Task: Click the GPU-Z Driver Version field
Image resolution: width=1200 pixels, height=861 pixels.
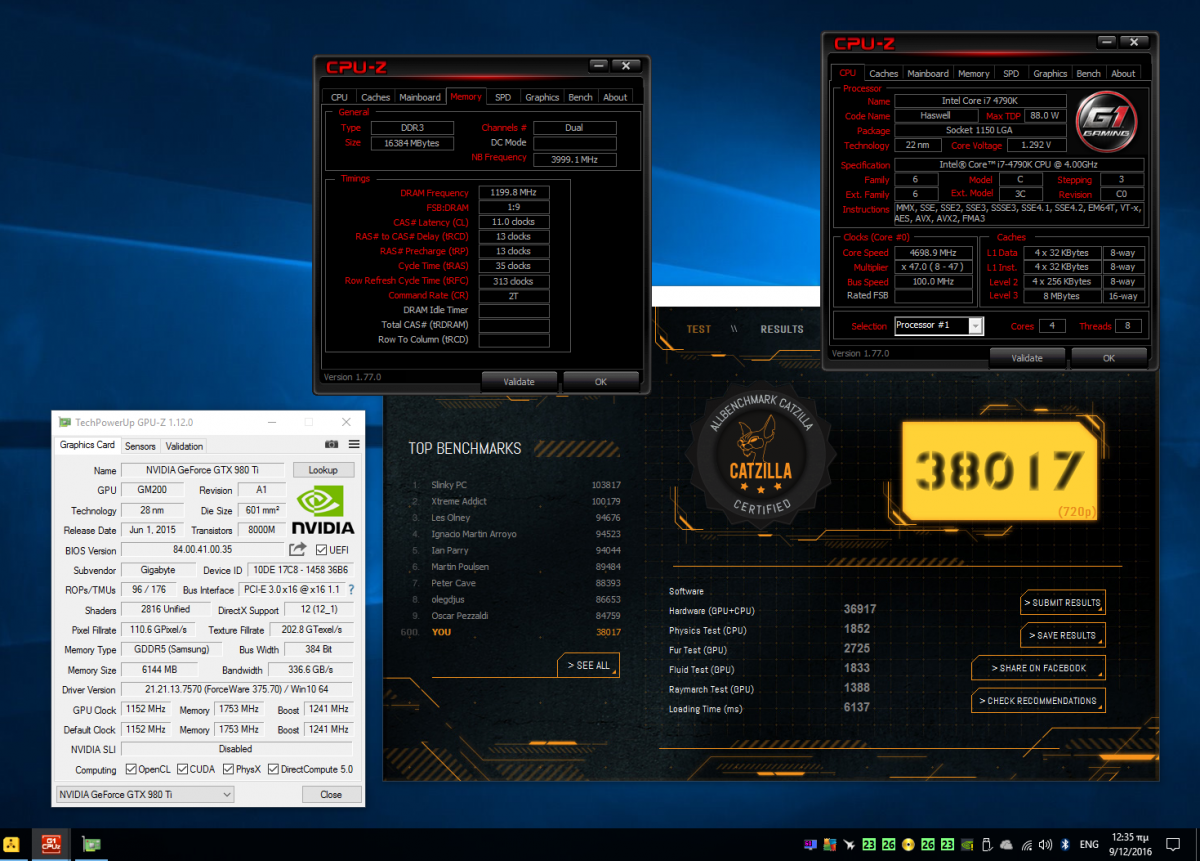Action: point(236,690)
